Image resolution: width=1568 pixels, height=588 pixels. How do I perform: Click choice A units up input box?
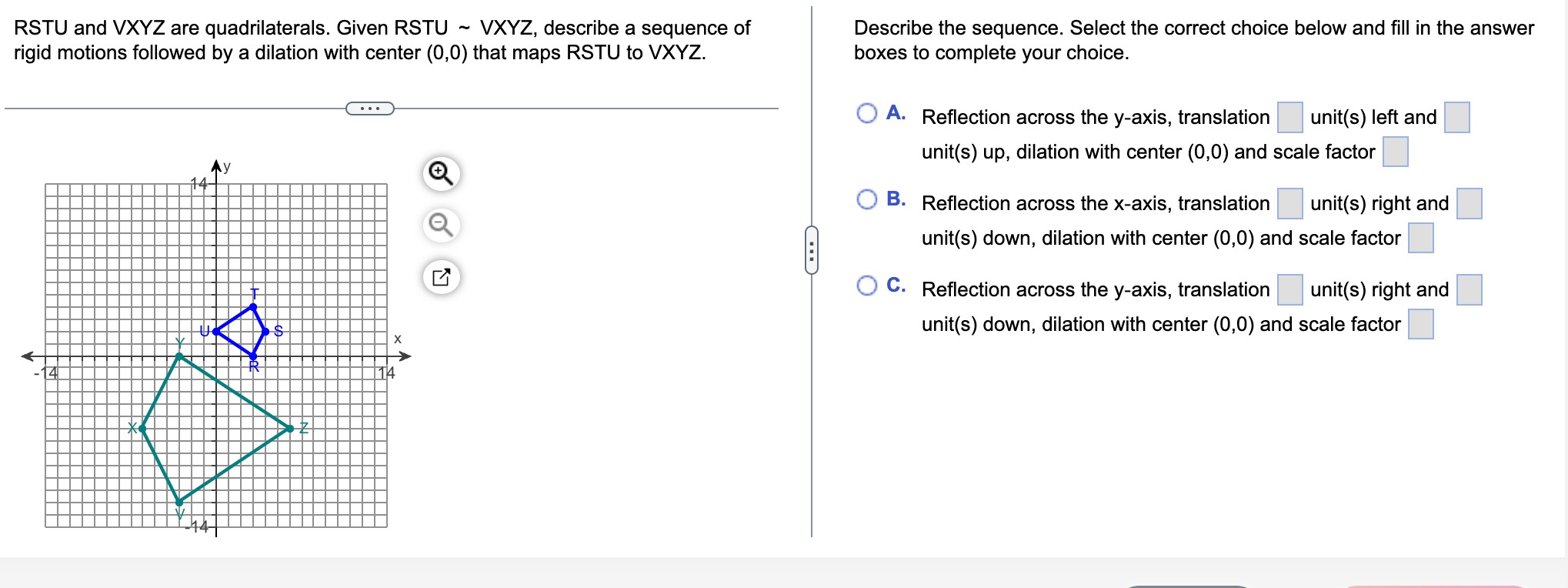pyautogui.click(x=1457, y=118)
